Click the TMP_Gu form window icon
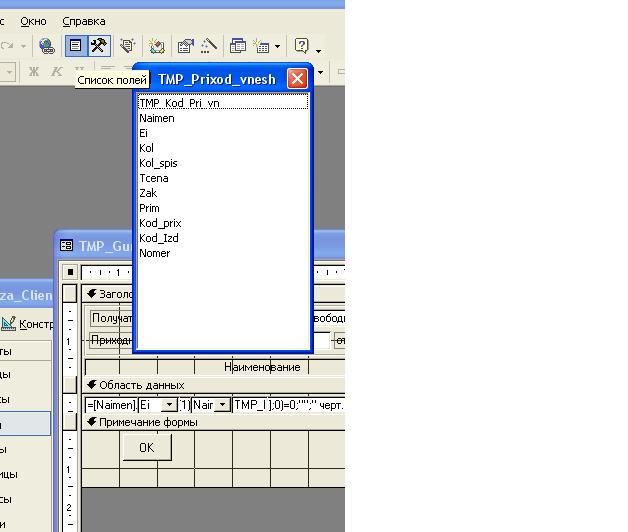 (66, 246)
